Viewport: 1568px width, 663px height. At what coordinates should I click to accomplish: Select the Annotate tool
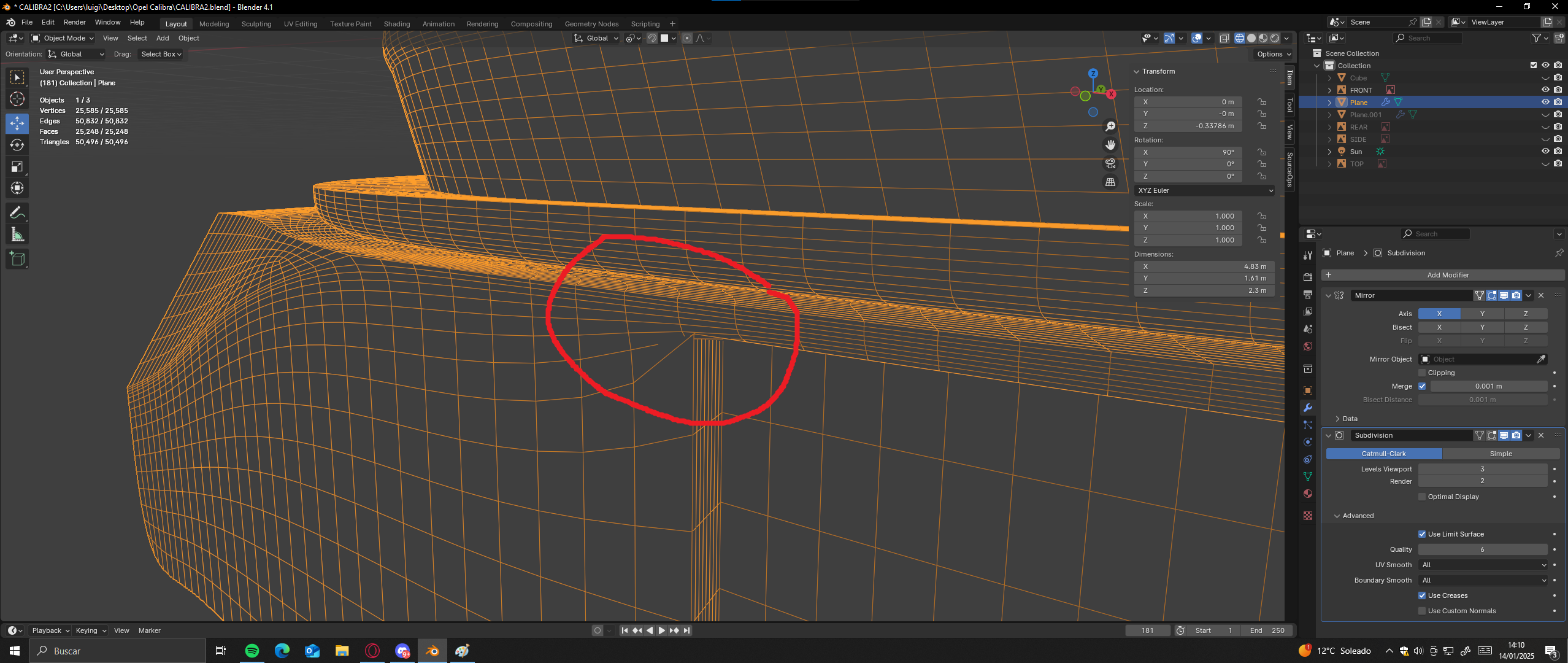click(x=17, y=213)
